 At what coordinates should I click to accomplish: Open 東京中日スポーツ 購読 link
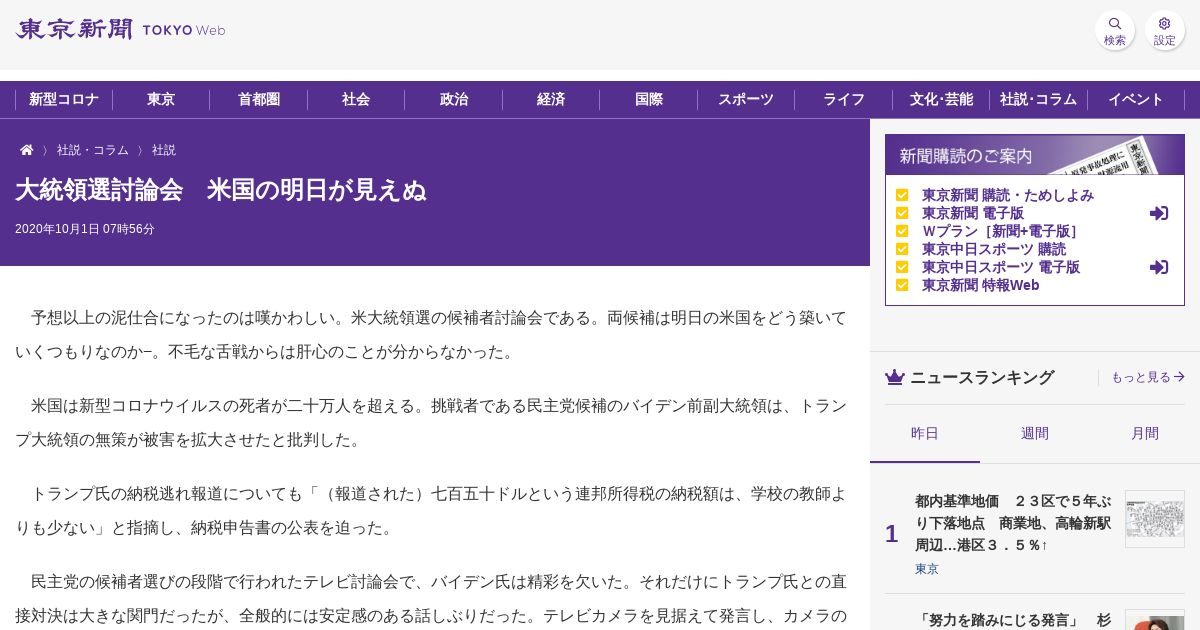coord(994,249)
